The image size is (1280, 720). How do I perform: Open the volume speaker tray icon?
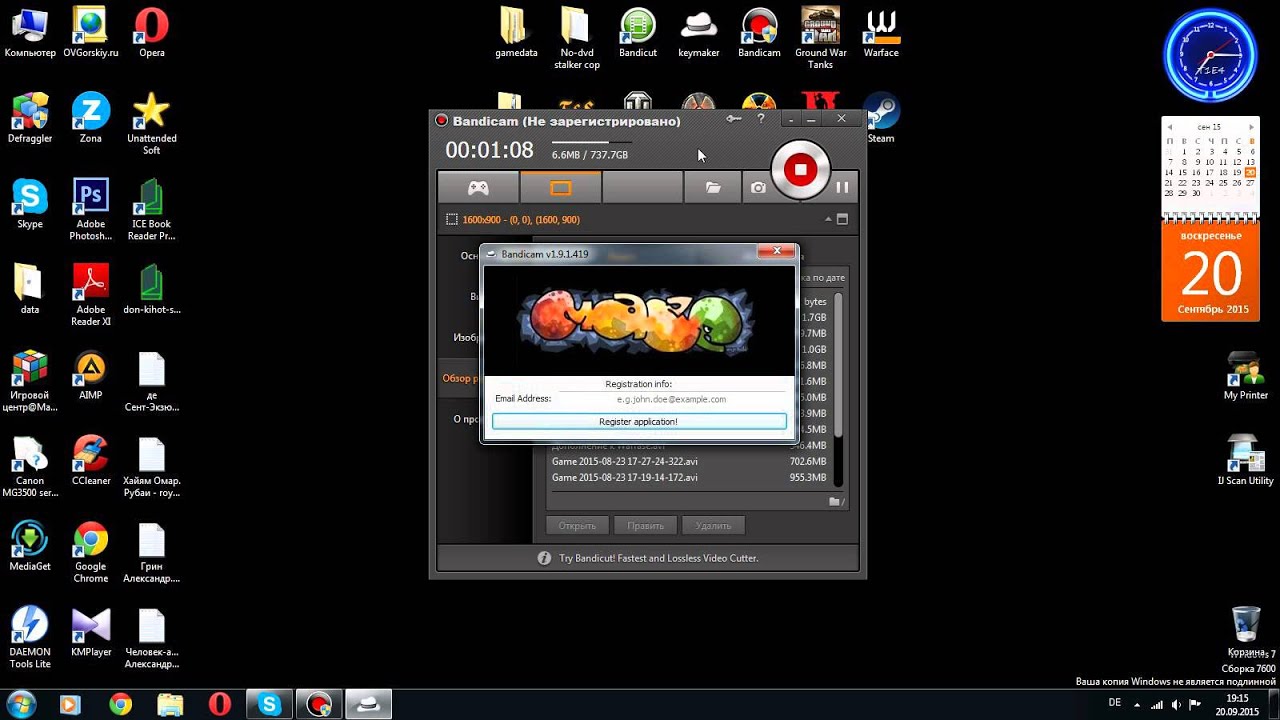click(x=1177, y=704)
